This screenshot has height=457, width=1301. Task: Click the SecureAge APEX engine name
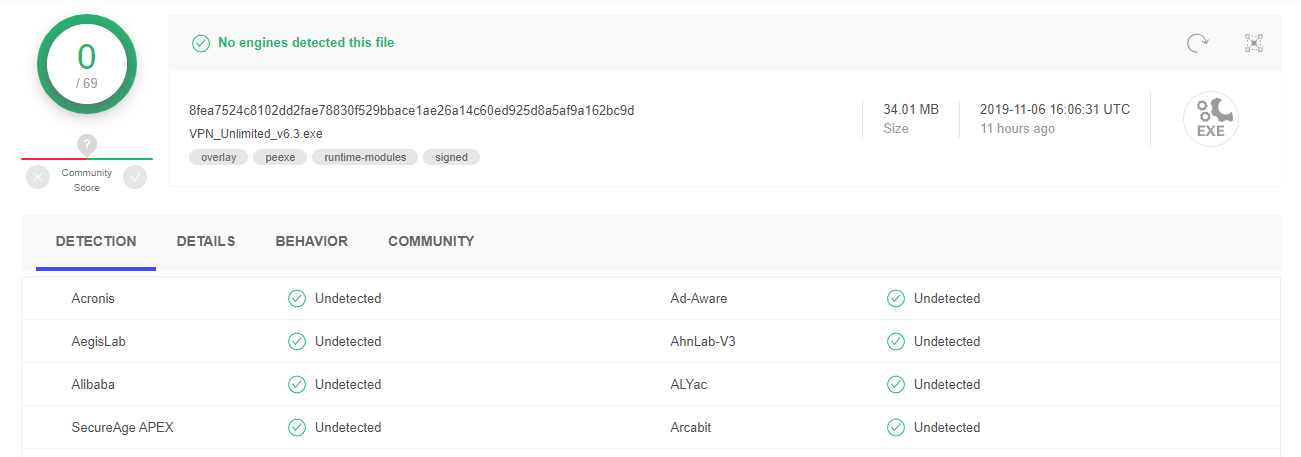pyautogui.click(x=123, y=427)
